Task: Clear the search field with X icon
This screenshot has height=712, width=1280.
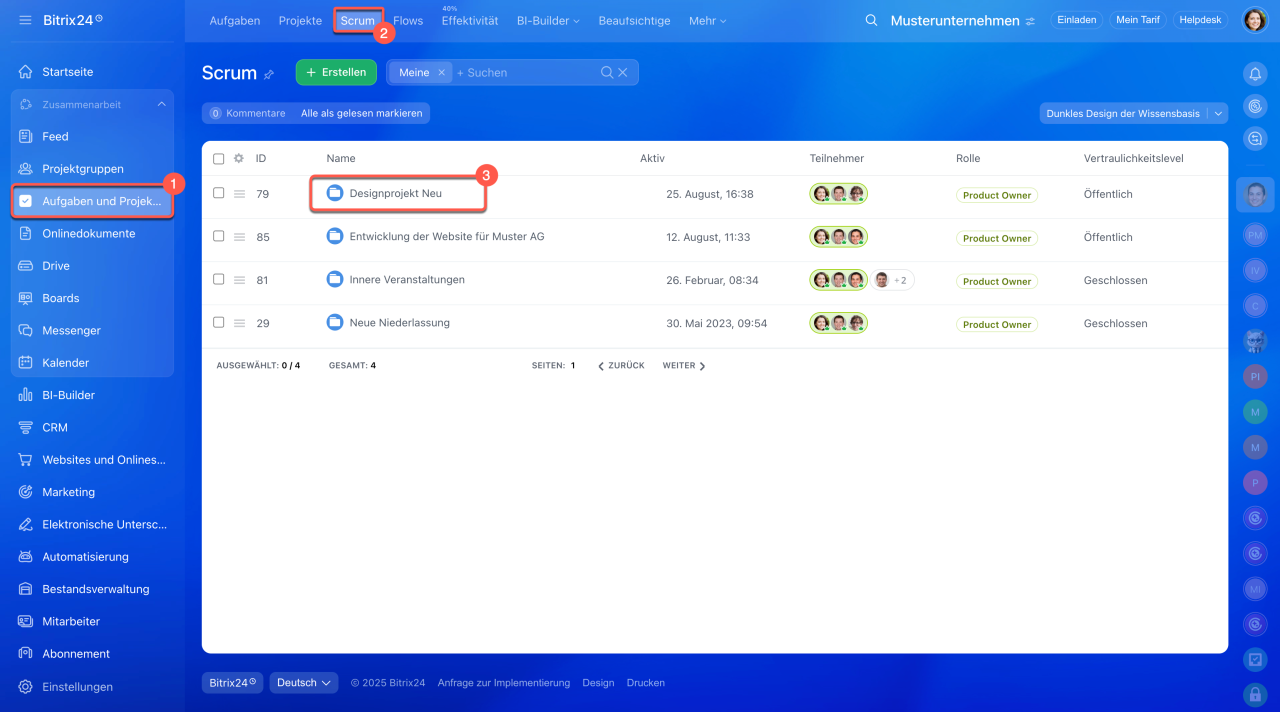Action: (623, 72)
